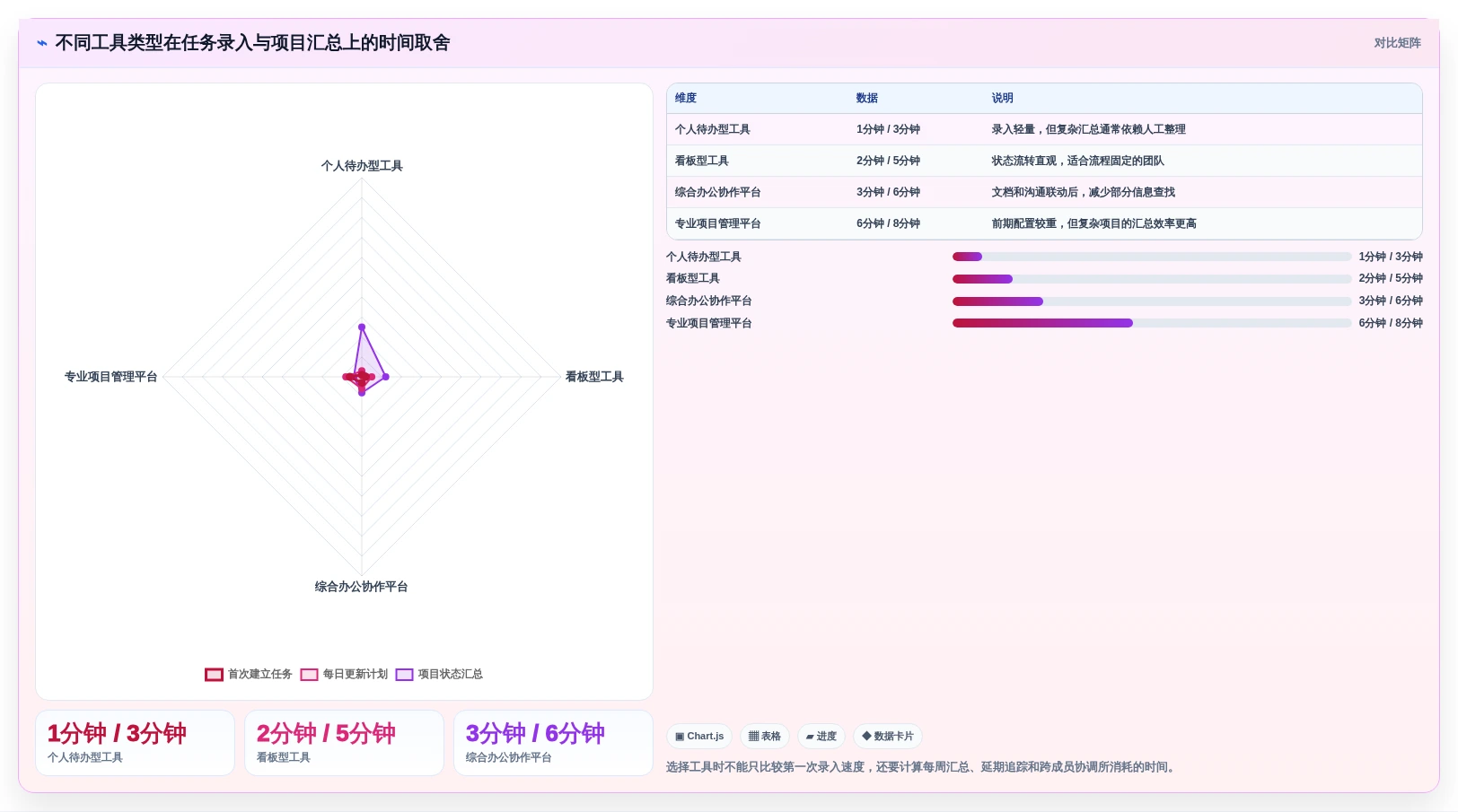The width and height of the screenshot is (1458, 812).
Task: Select the 个人待办型工具 table row cell
Action: 713,130
